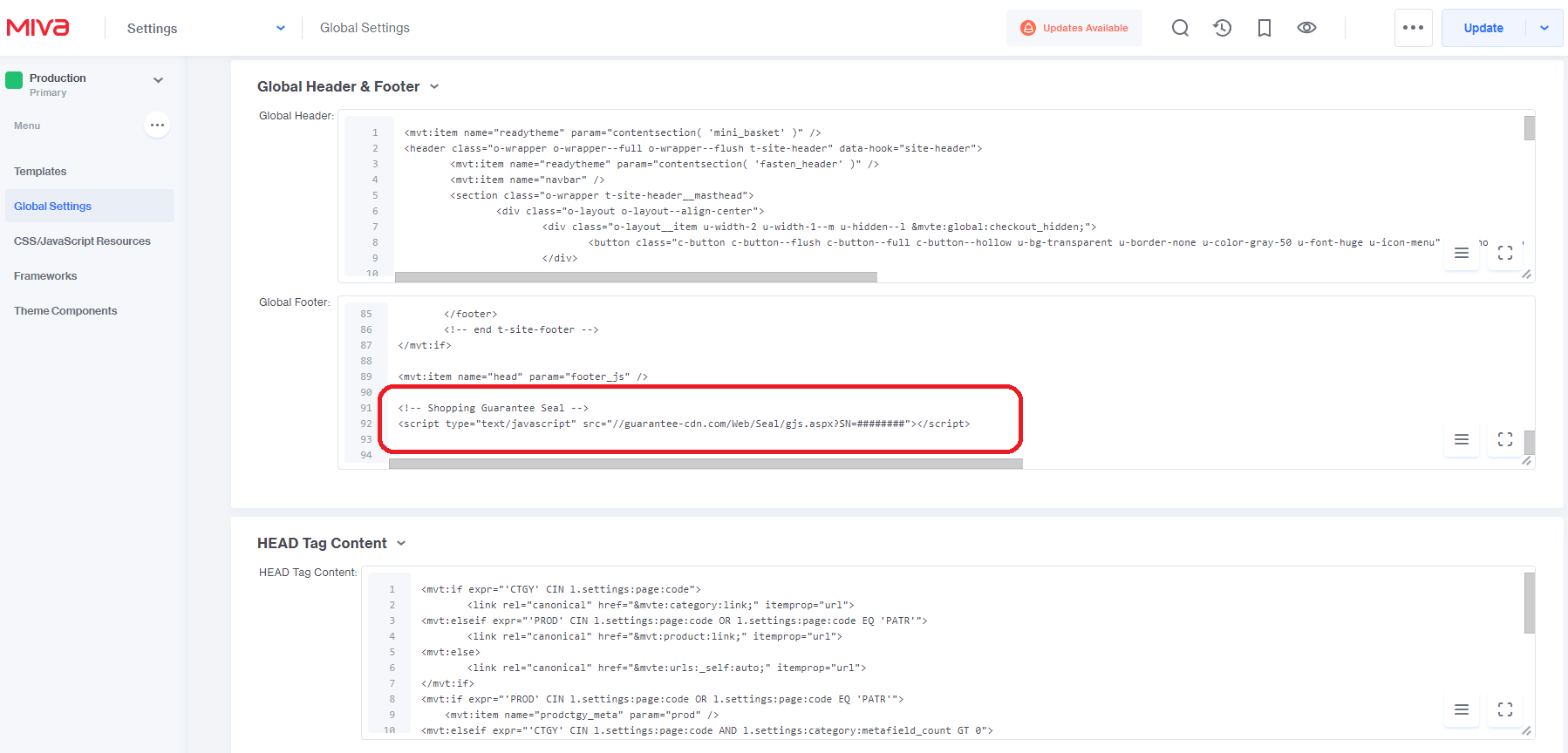Select Global Settings in the sidebar
Viewport: 1568px width, 753px height.
pos(89,207)
